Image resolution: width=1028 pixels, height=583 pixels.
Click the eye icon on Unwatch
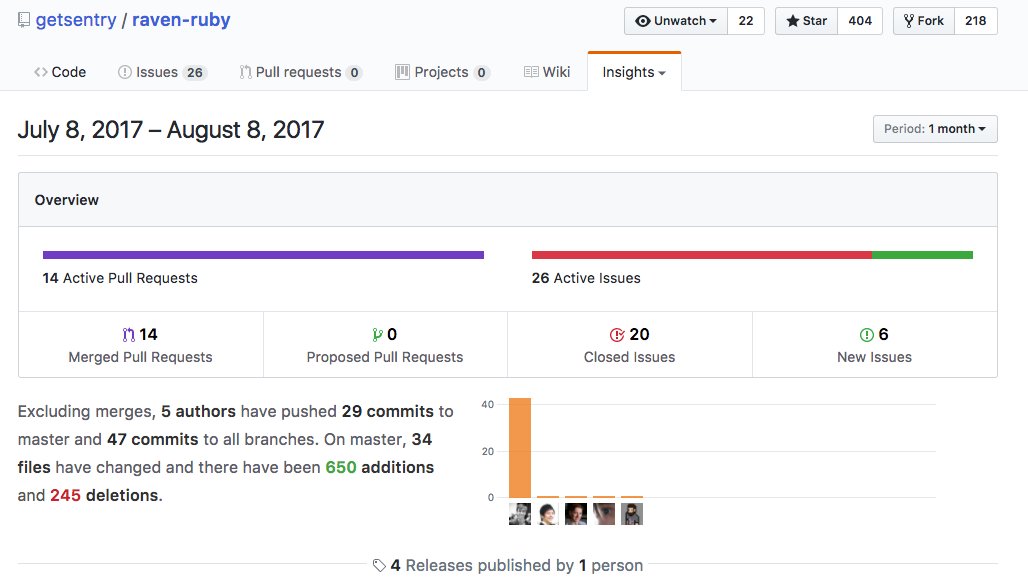[643, 21]
